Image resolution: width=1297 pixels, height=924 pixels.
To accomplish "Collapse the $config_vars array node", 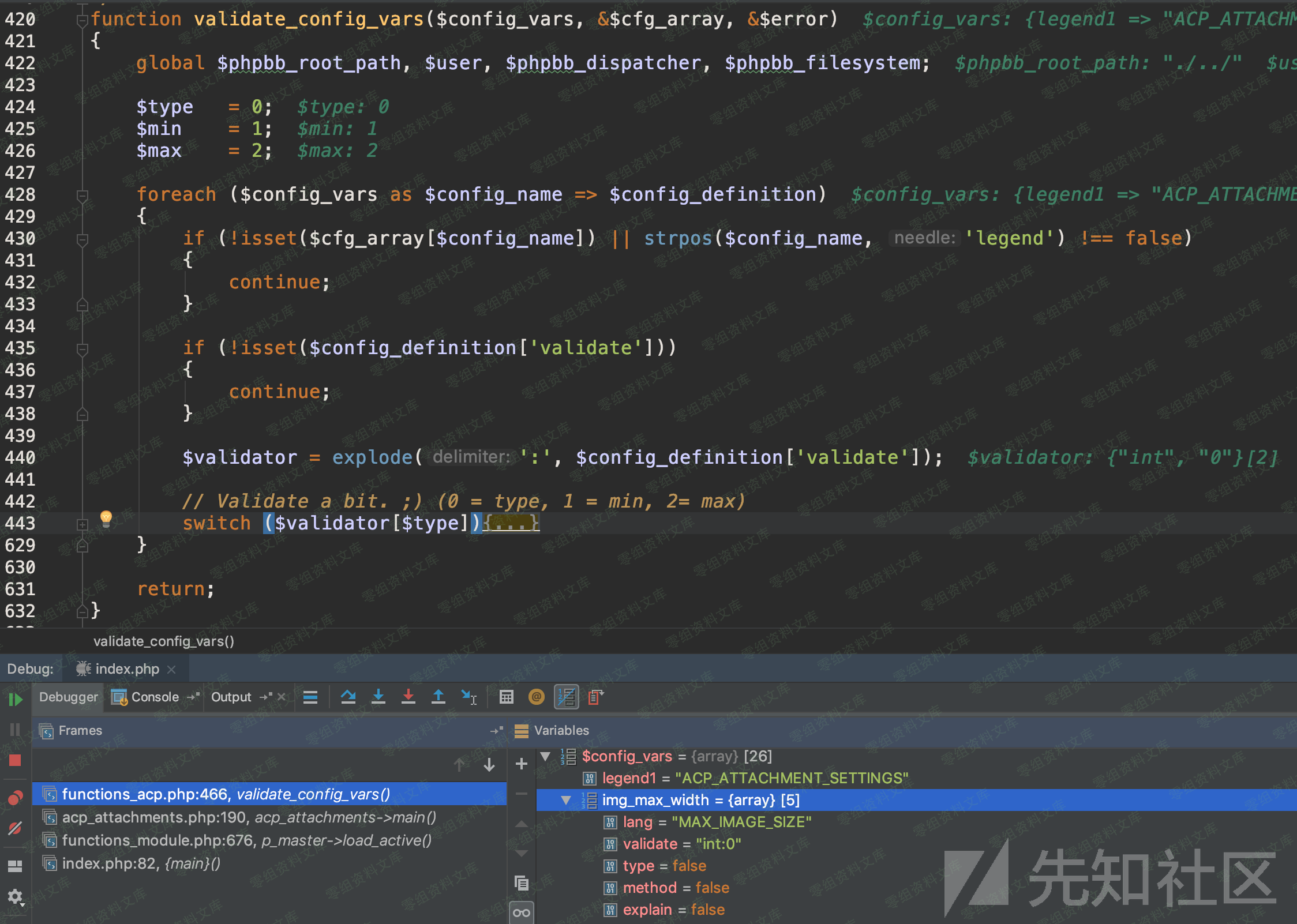I will click(545, 756).
